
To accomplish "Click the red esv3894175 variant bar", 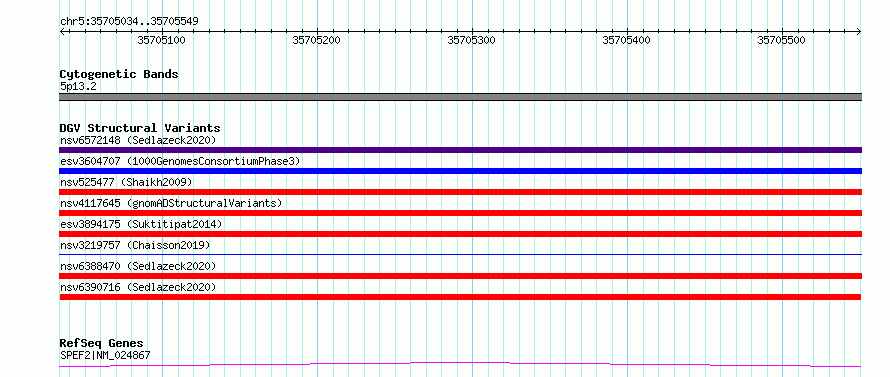I will point(460,234).
